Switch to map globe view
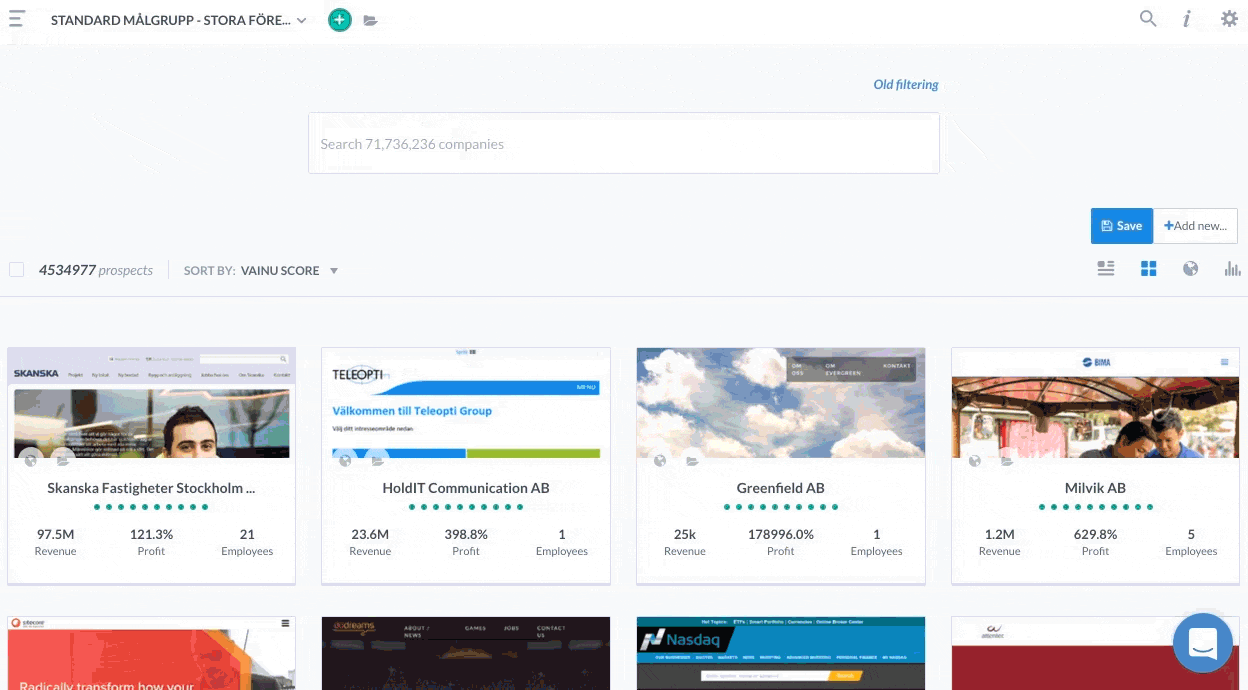Screen dimensions: 1248x690 (1190, 269)
